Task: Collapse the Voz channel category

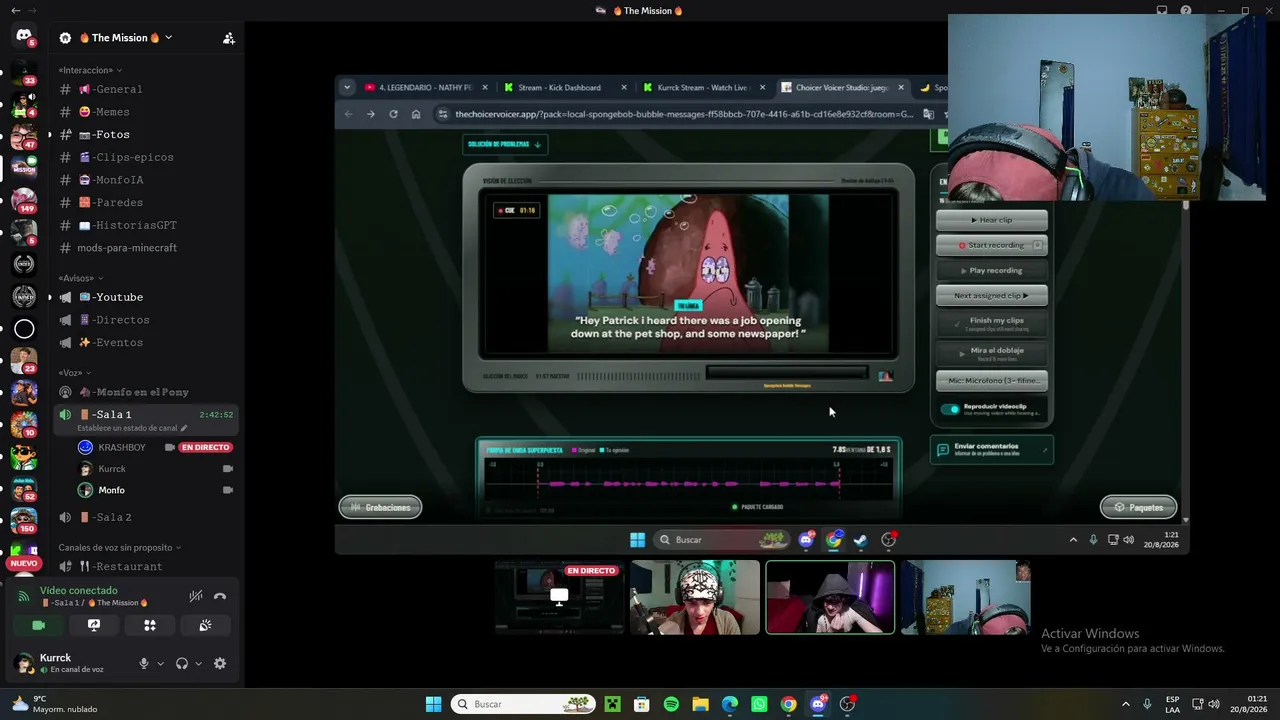Action: pyautogui.click(x=74, y=373)
